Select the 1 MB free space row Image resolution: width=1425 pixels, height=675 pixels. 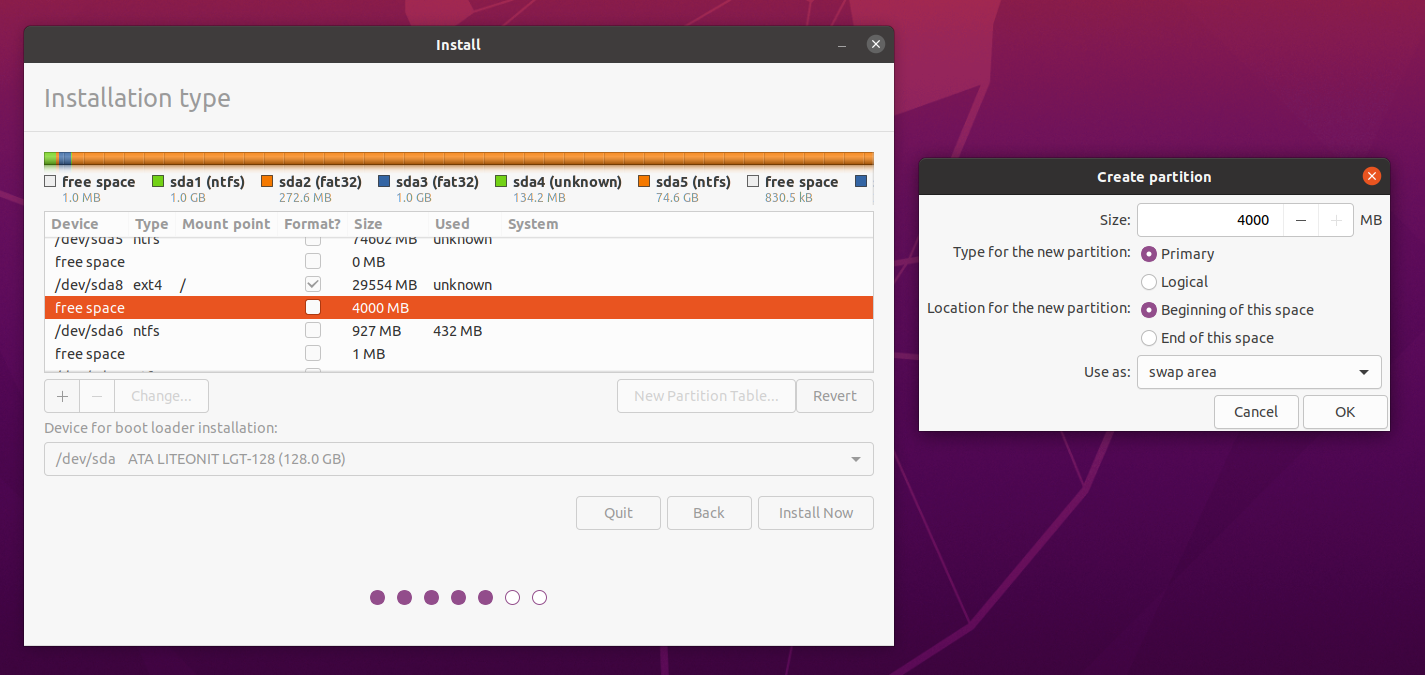point(459,354)
